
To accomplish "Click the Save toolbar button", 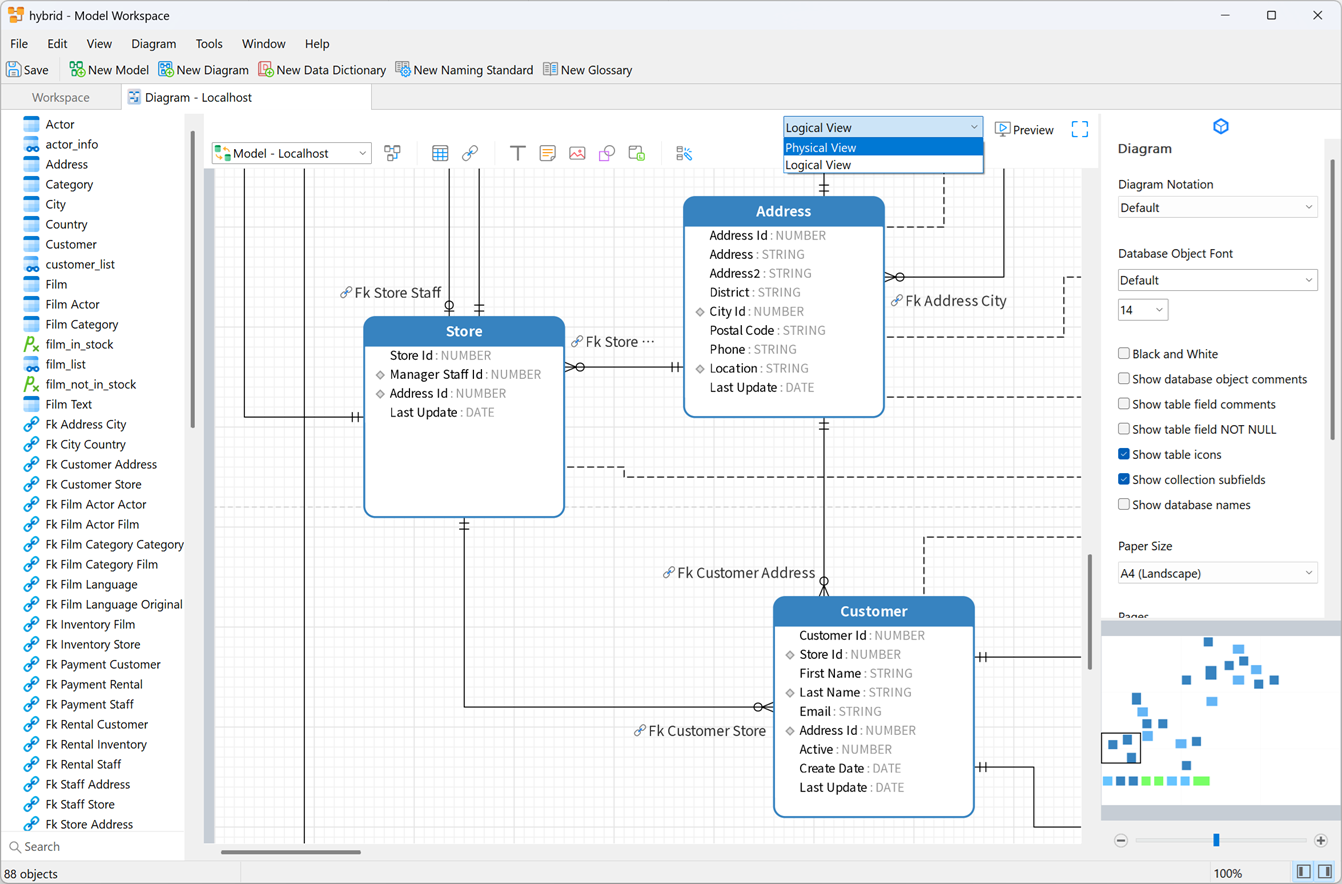I will [x=27, y=70].
